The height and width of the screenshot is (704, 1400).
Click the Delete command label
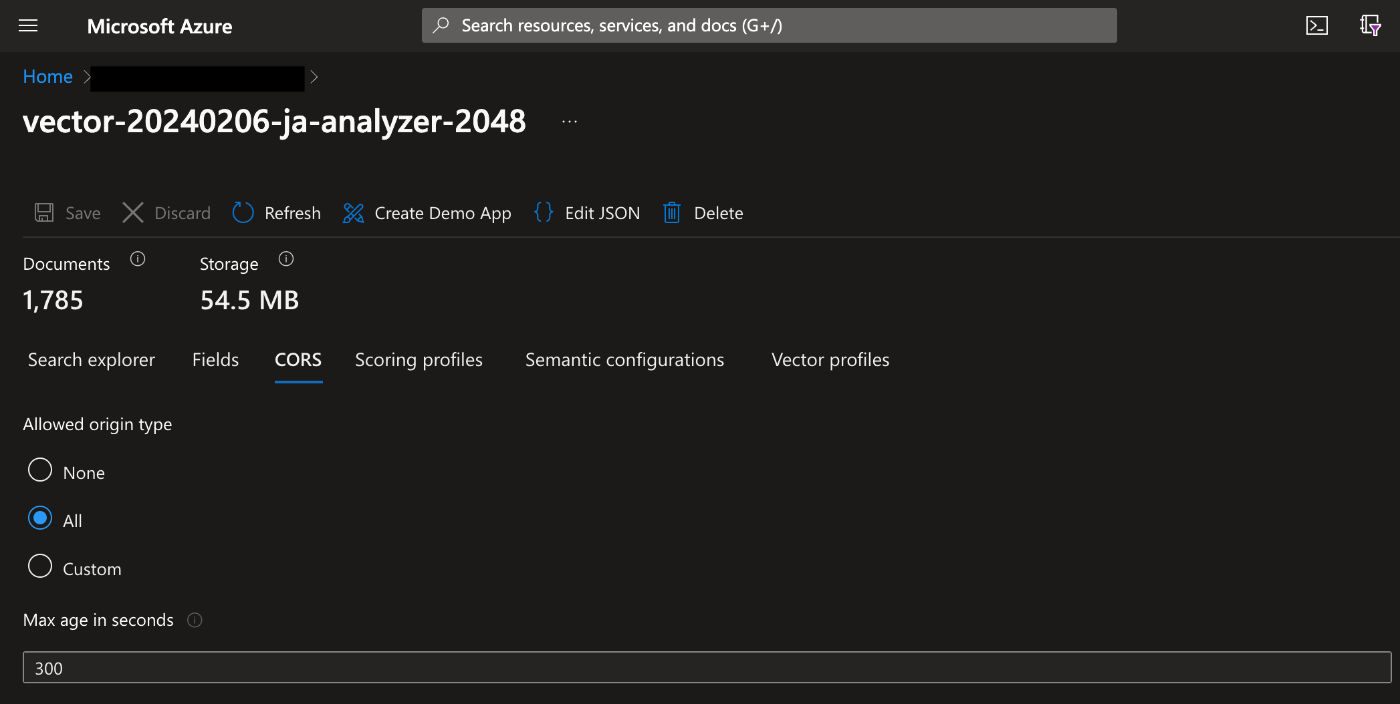[718, 213]
